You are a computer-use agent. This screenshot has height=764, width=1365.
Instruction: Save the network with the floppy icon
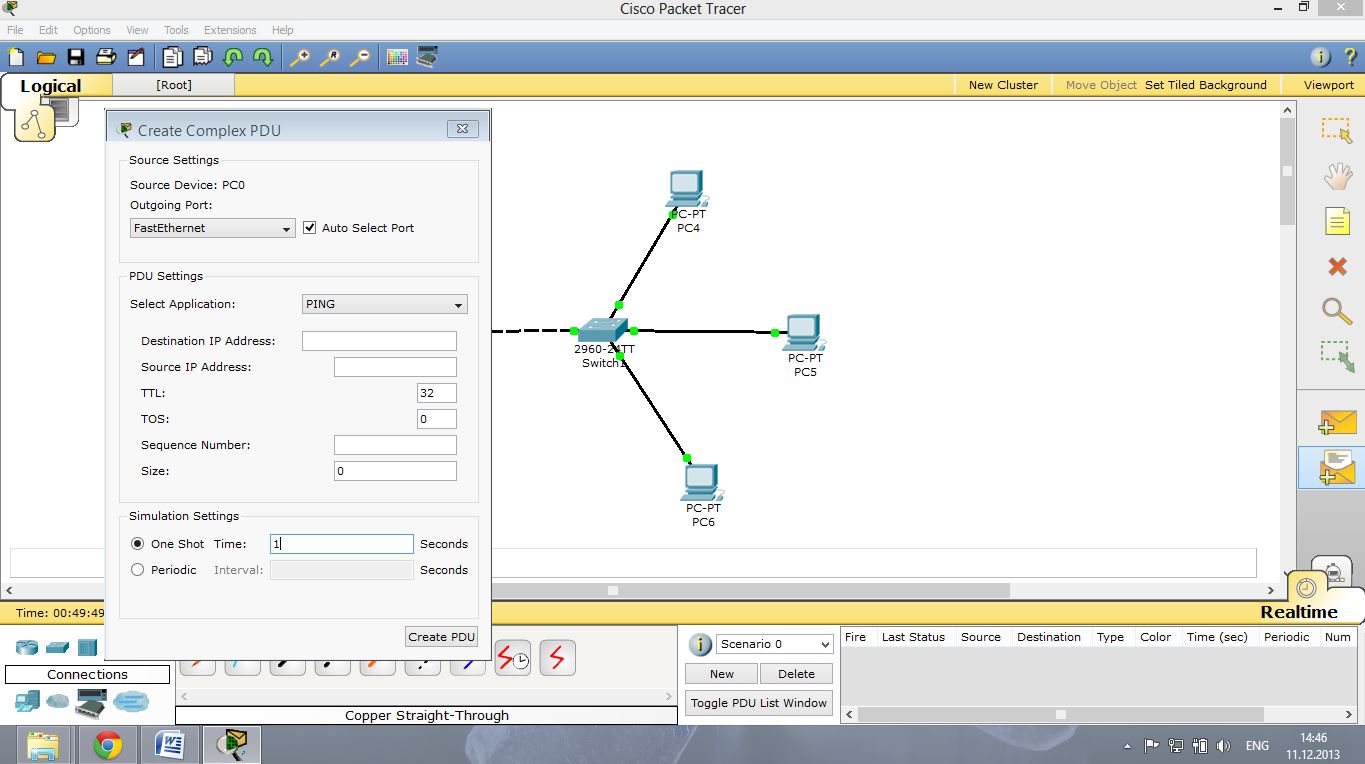tap(76, 57)
